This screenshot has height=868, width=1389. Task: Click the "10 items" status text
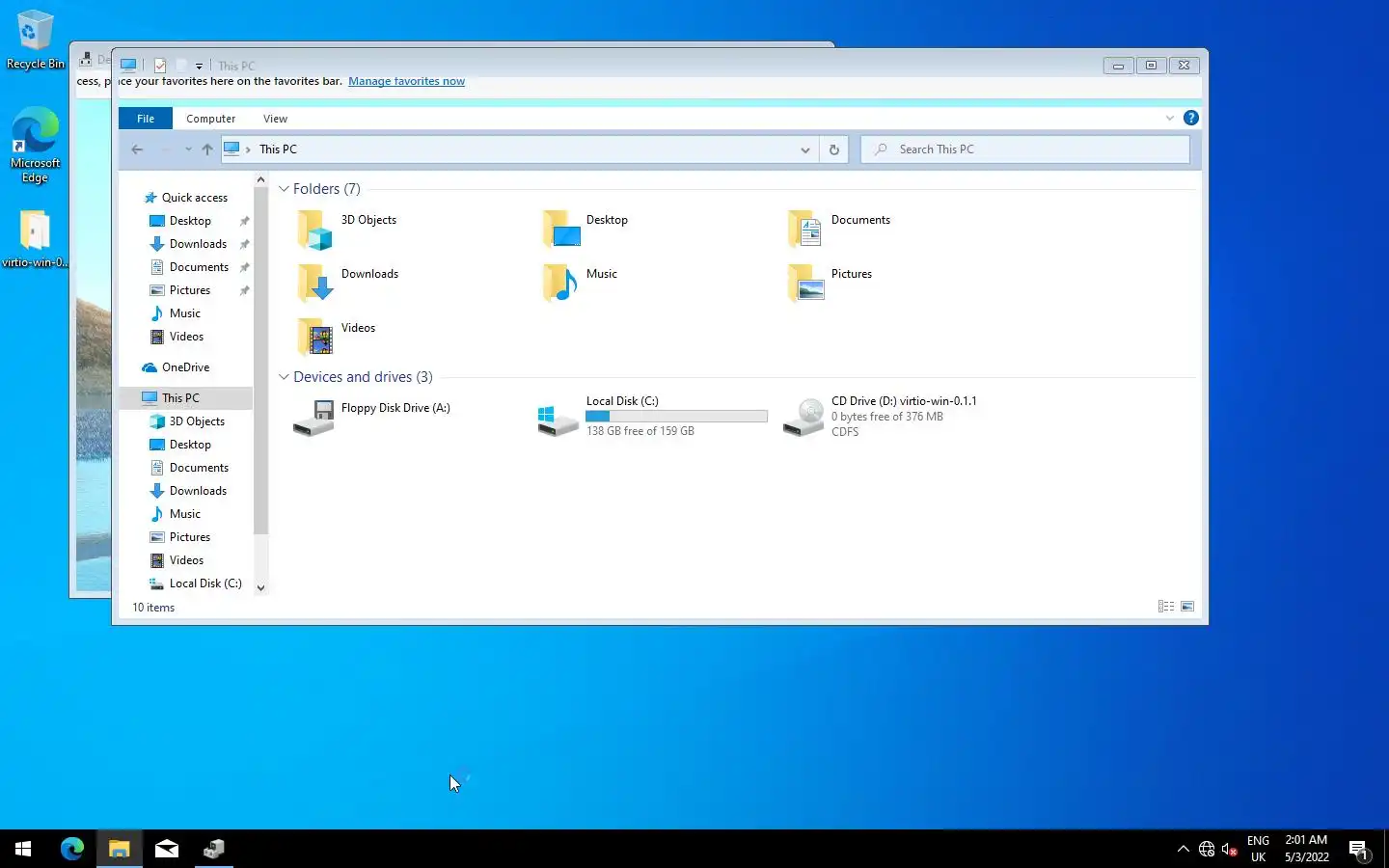click(x=153, y=608)
